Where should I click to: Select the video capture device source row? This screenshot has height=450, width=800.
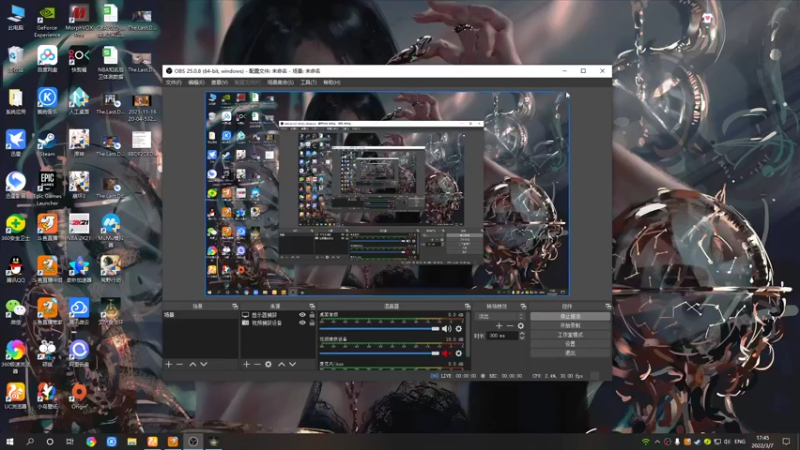click(x=278, y=323)
